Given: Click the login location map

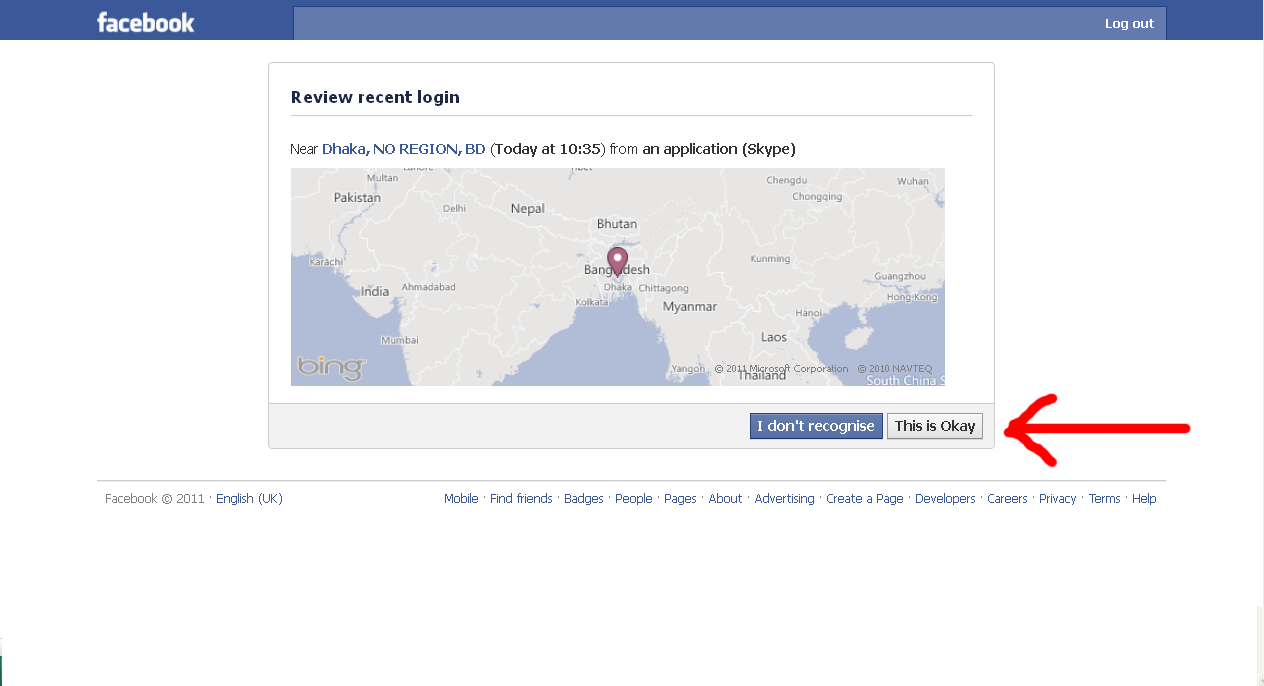Looking at the screenshot, I should pos(618,277).
